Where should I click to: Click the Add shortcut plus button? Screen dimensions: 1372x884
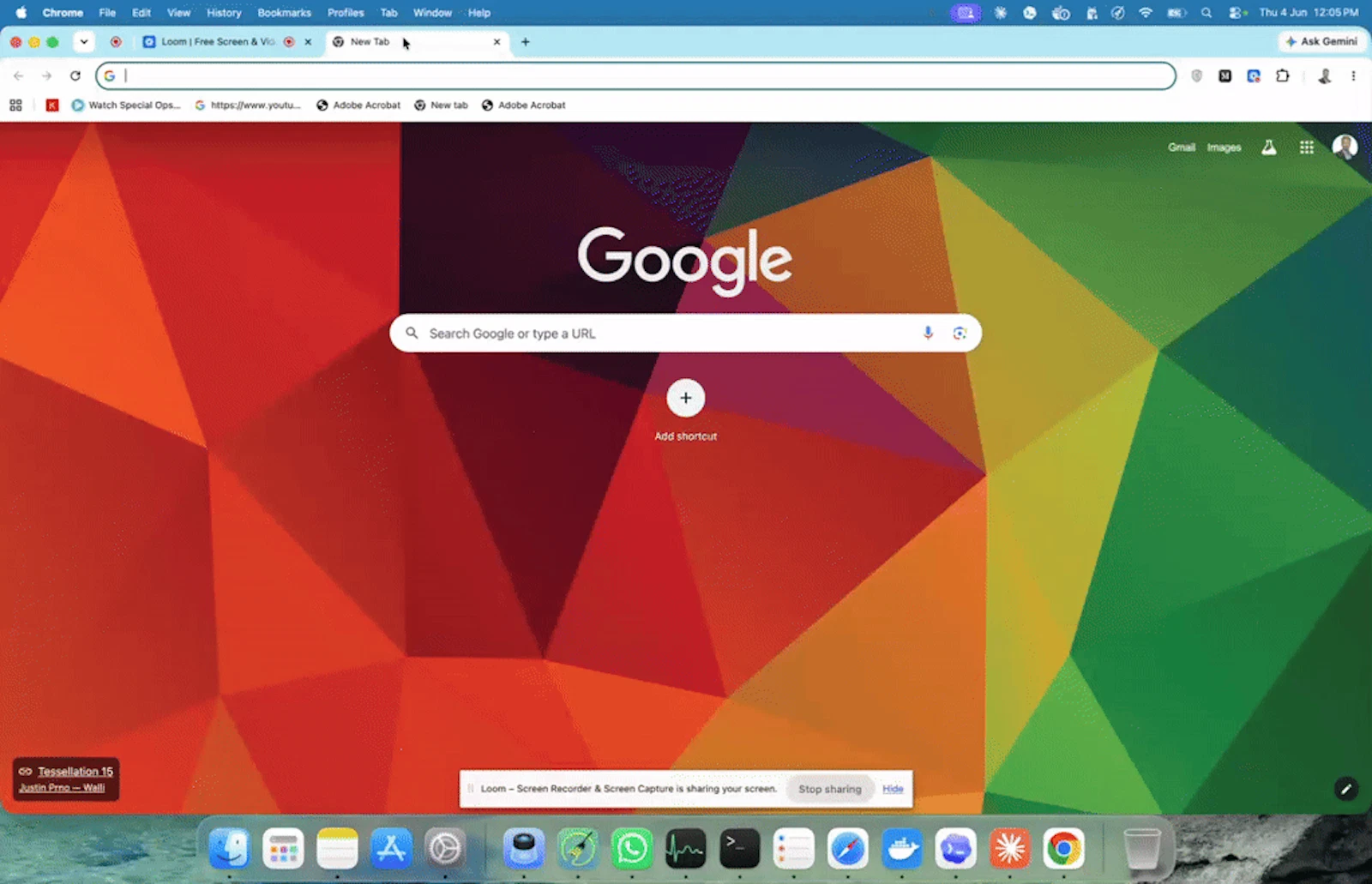click(685, 398)
